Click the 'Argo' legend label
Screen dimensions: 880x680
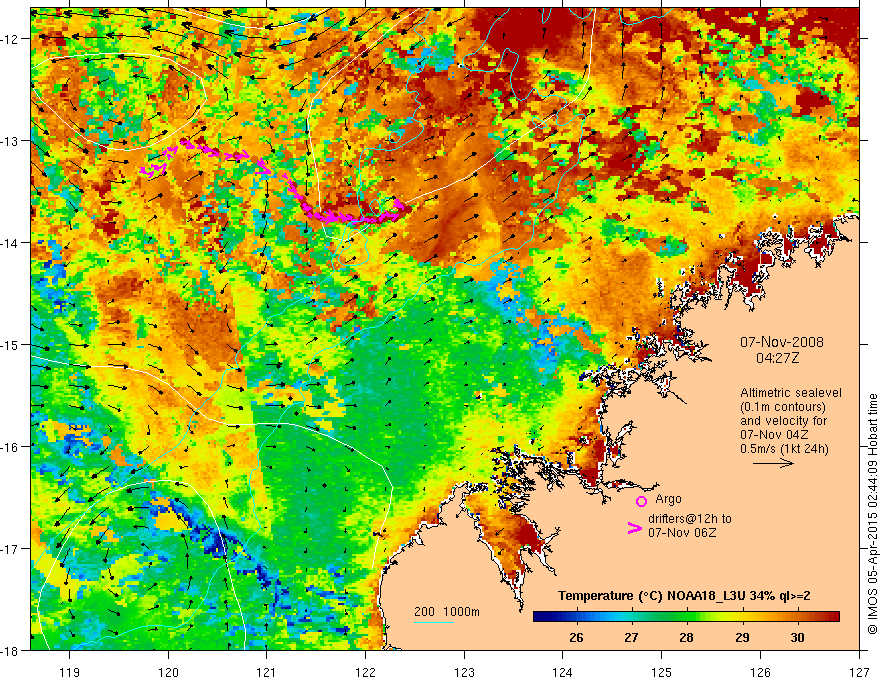(668, 499)
